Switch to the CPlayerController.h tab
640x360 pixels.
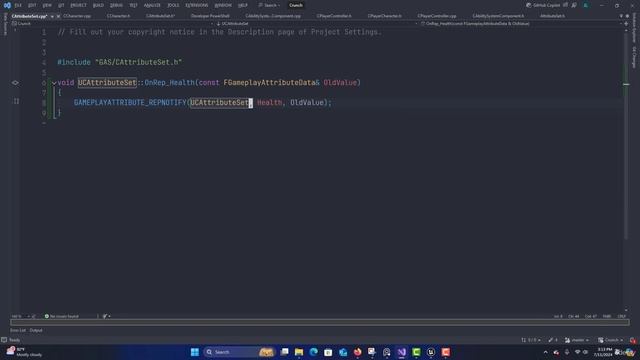pos(334,16)
